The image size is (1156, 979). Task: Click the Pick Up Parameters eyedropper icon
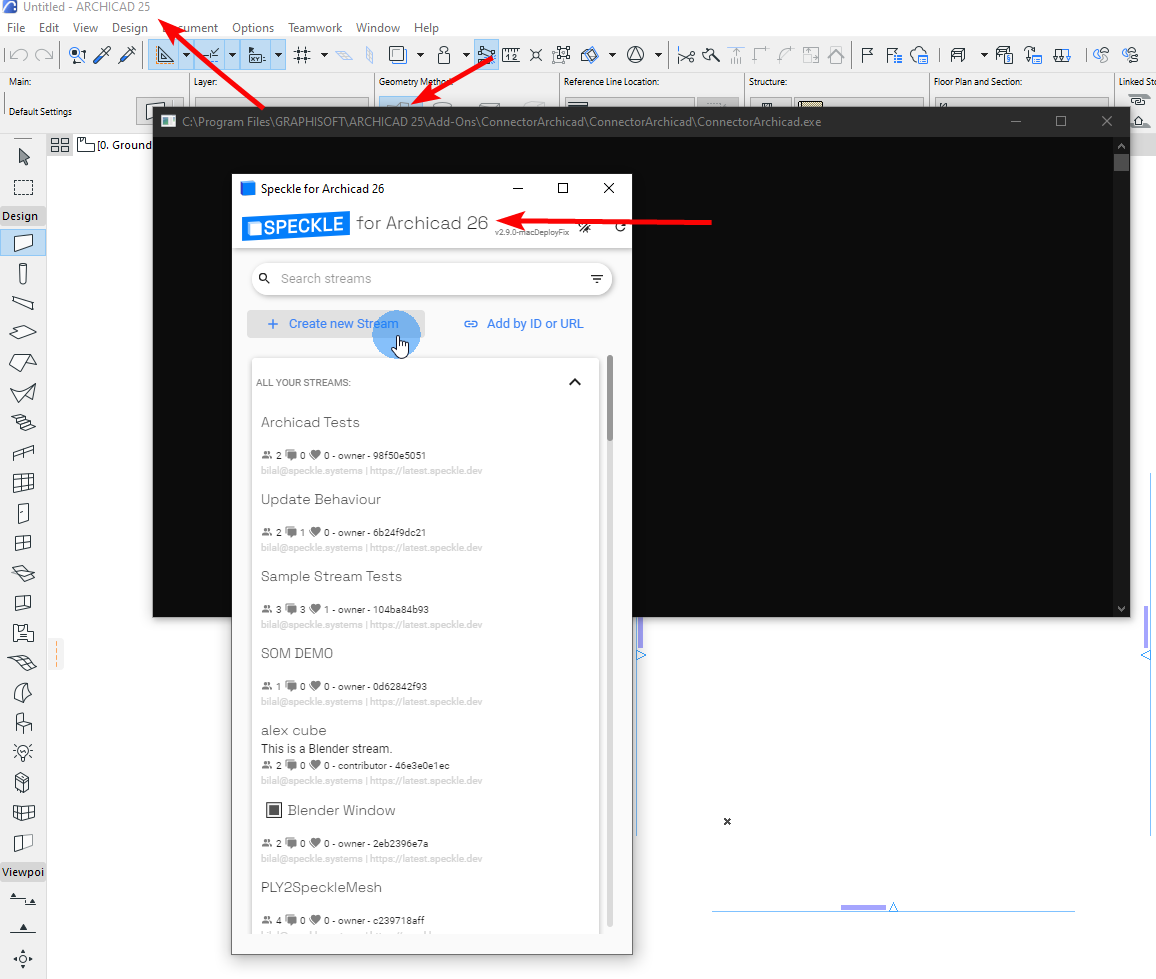(102, 55)
